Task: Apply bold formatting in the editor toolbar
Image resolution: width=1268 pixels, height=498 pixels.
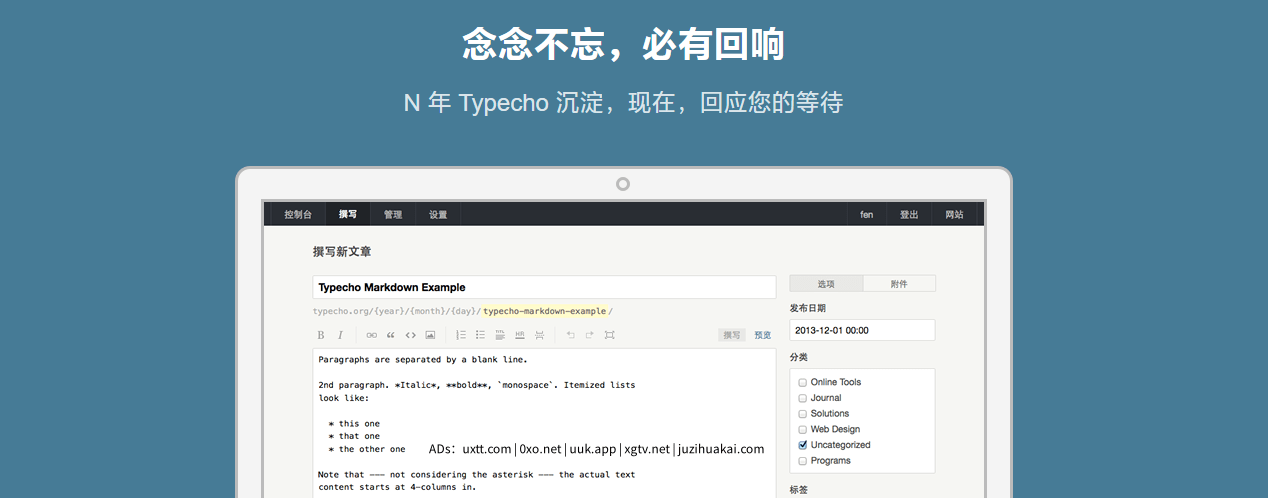Action: coord(321,335)
